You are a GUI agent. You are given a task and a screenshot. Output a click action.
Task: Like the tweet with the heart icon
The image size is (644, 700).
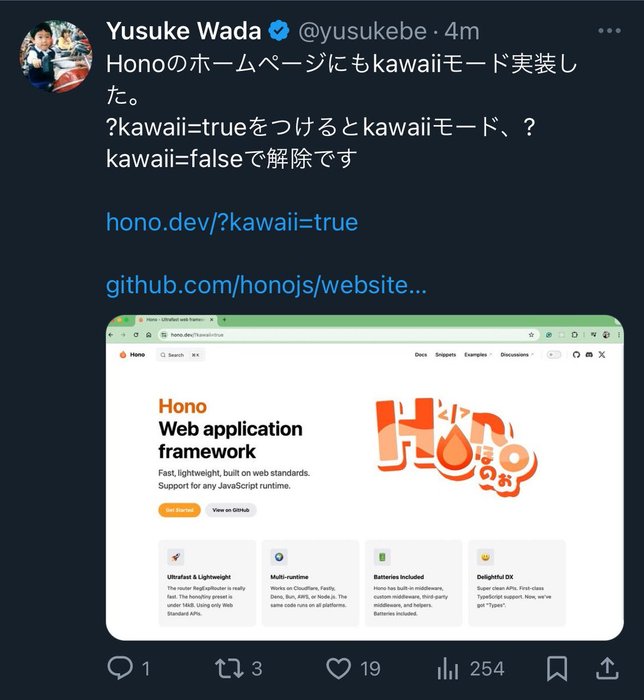pos(338,668)
